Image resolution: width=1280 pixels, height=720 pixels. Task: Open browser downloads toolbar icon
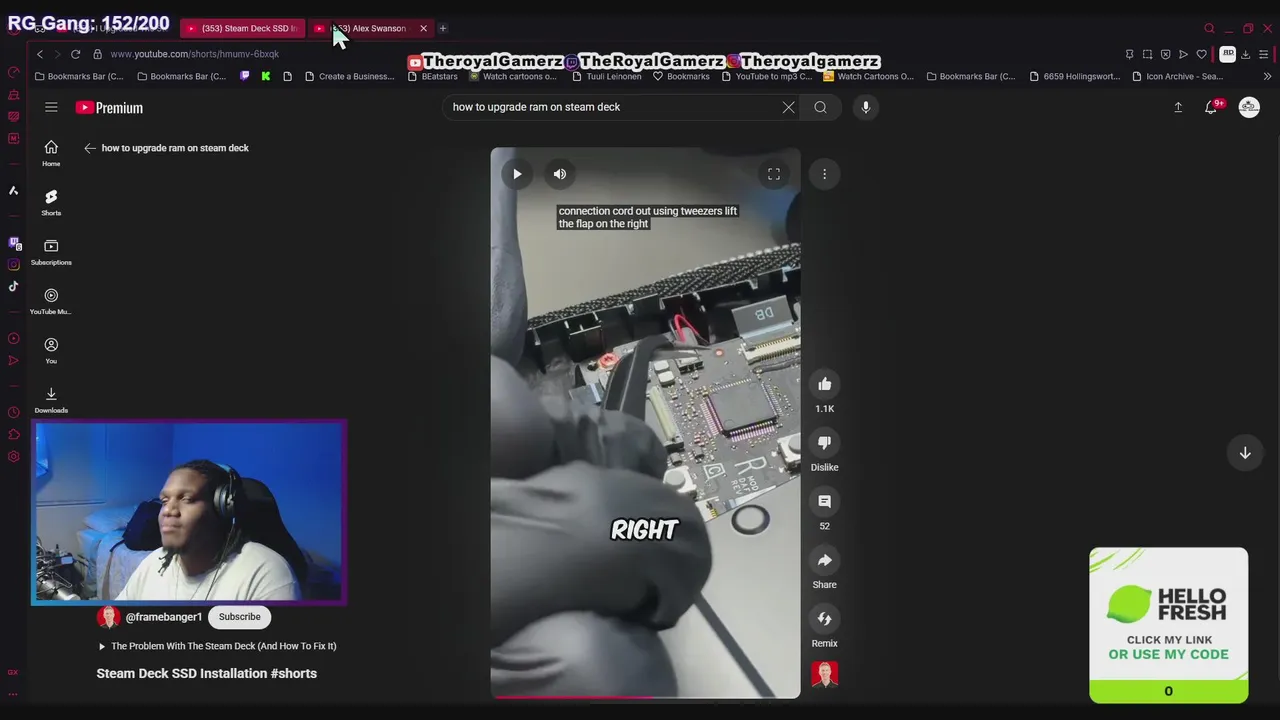tap(1245, 54)
